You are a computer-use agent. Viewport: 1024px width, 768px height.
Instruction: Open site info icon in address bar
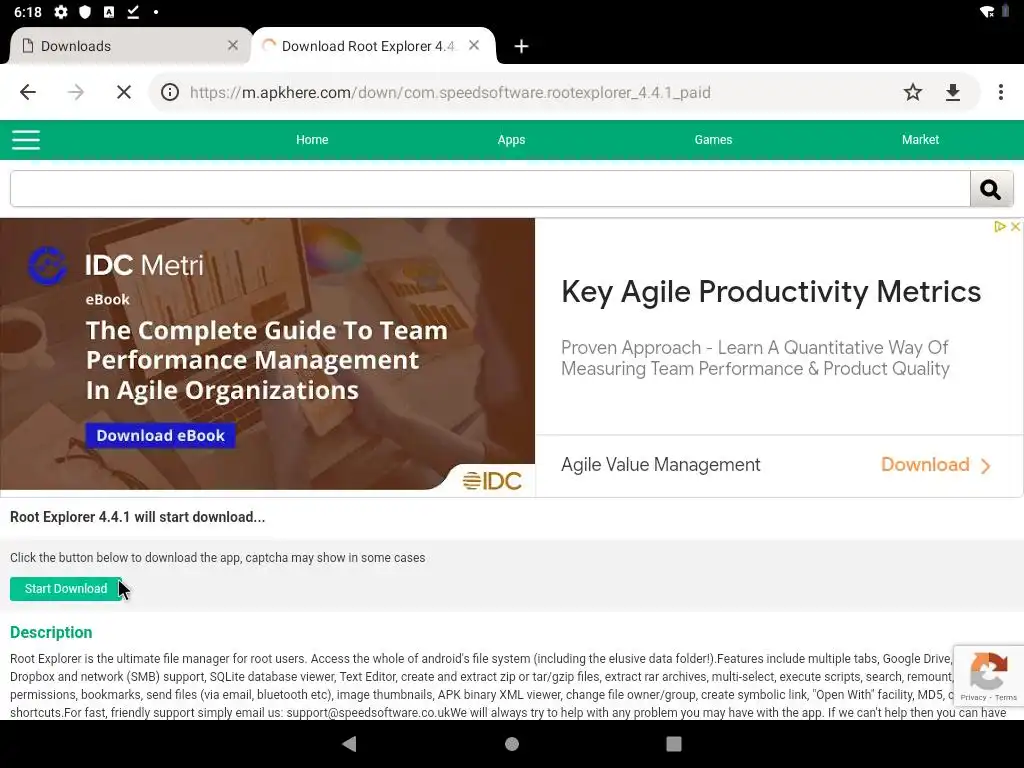point(170,92)
